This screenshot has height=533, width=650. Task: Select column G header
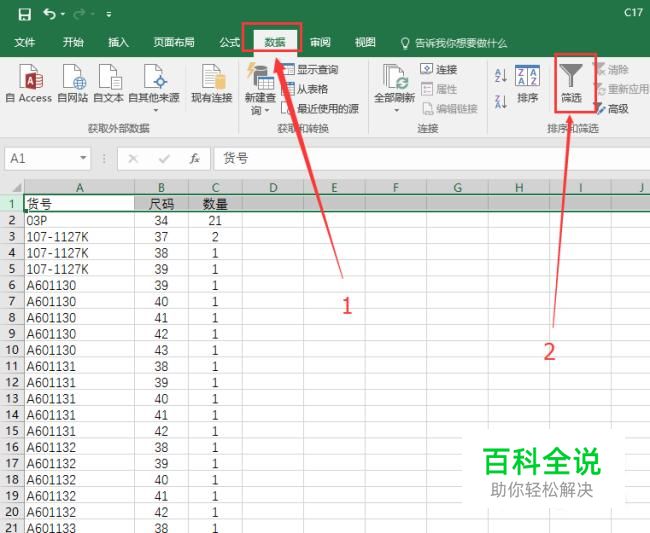(x=458, y=187)
